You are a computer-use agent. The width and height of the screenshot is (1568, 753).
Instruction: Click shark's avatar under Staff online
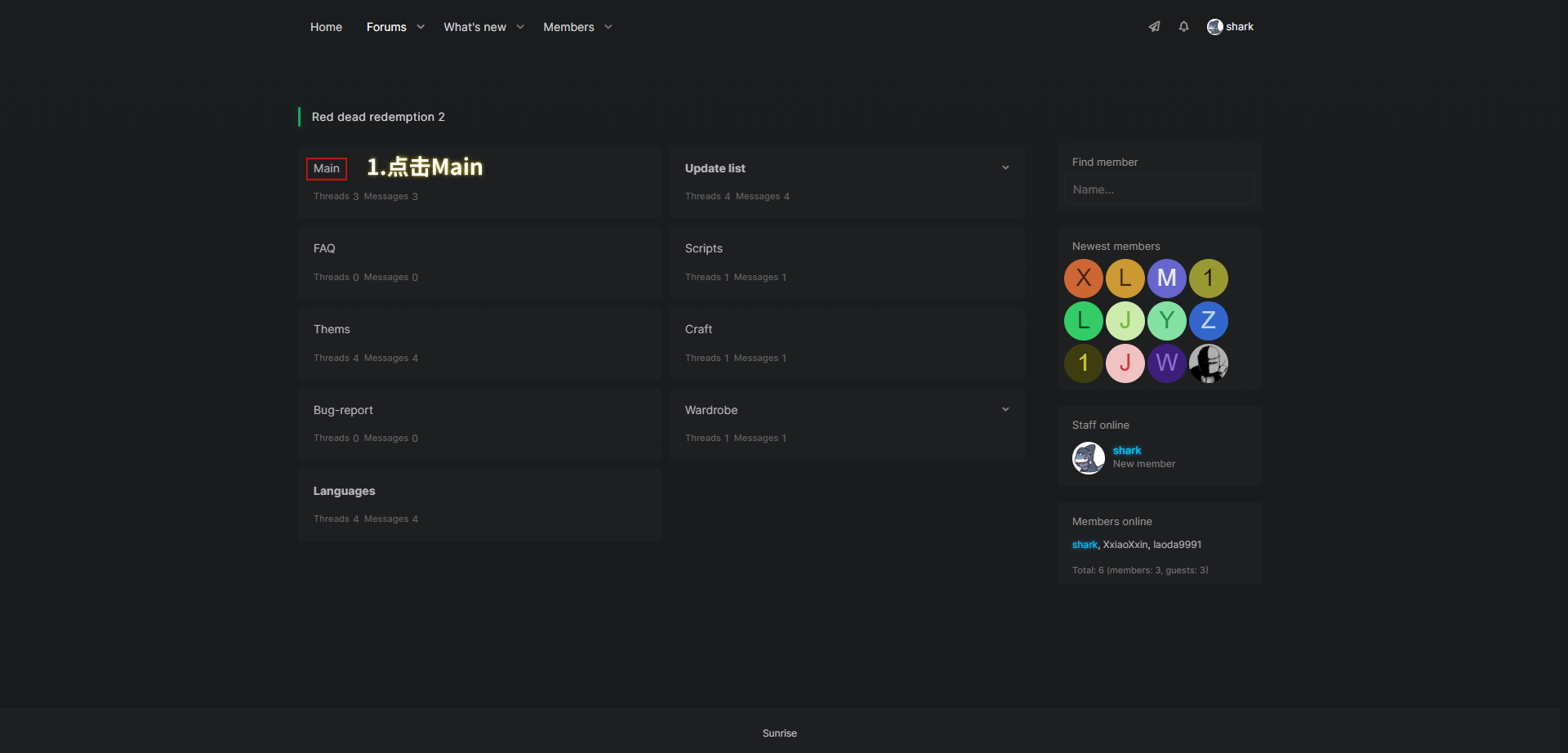click(1088, 458)
